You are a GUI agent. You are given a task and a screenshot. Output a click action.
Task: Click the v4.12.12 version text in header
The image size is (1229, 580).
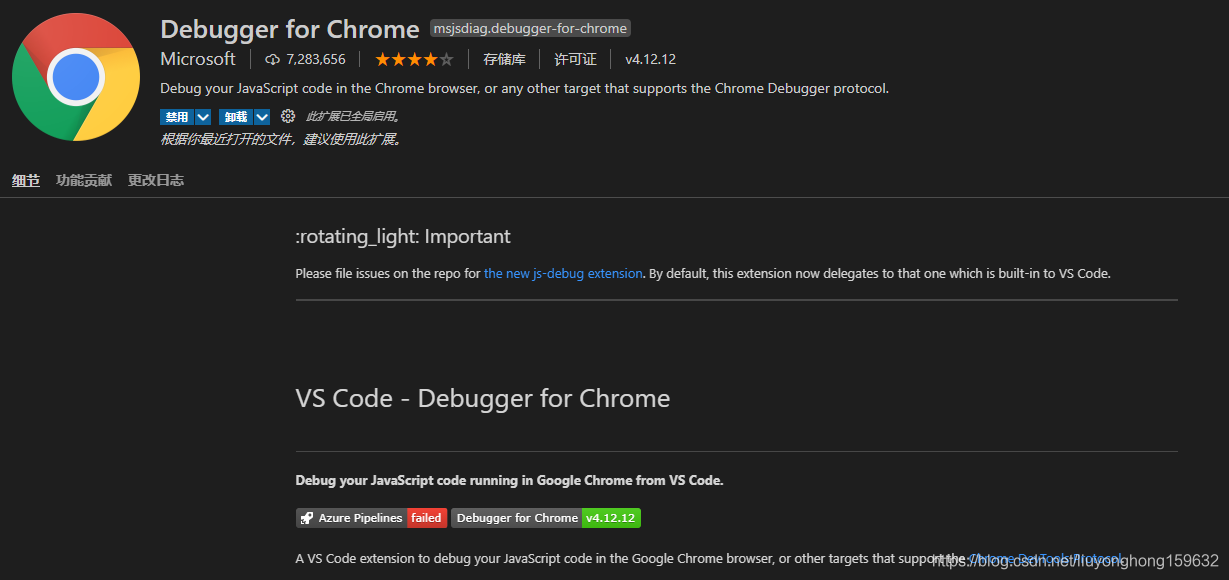coord(651,59)
